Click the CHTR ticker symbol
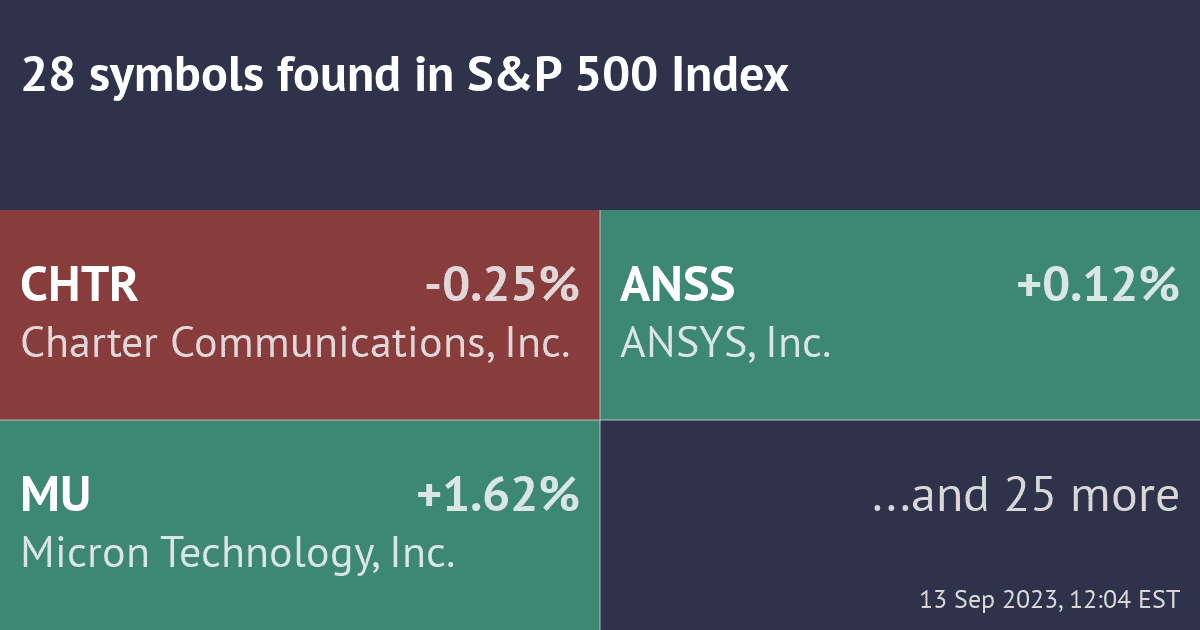 coord(79,286)
